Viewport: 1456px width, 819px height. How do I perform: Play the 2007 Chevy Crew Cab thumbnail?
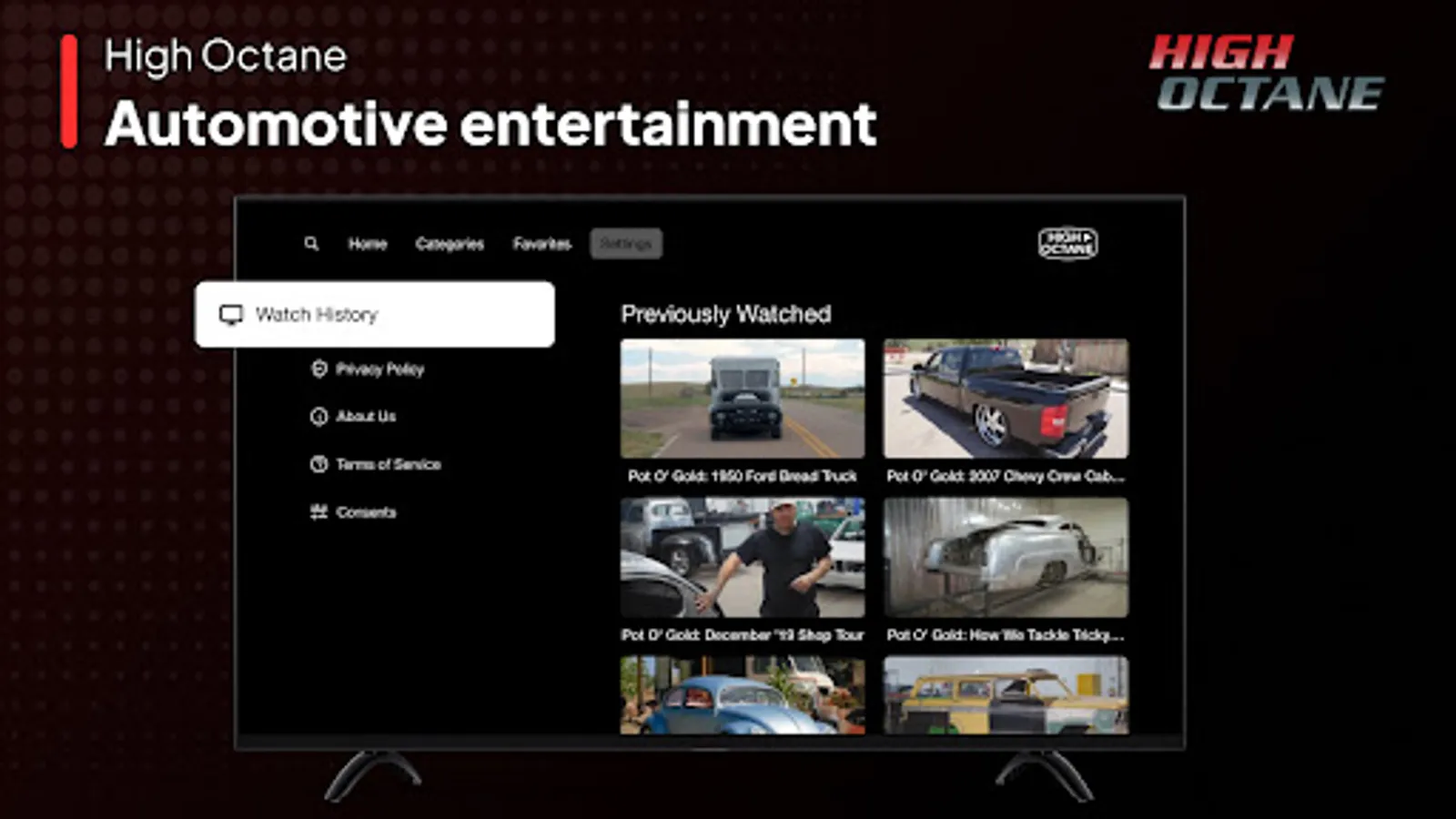pyautogui.click(x=1006, y=399)
